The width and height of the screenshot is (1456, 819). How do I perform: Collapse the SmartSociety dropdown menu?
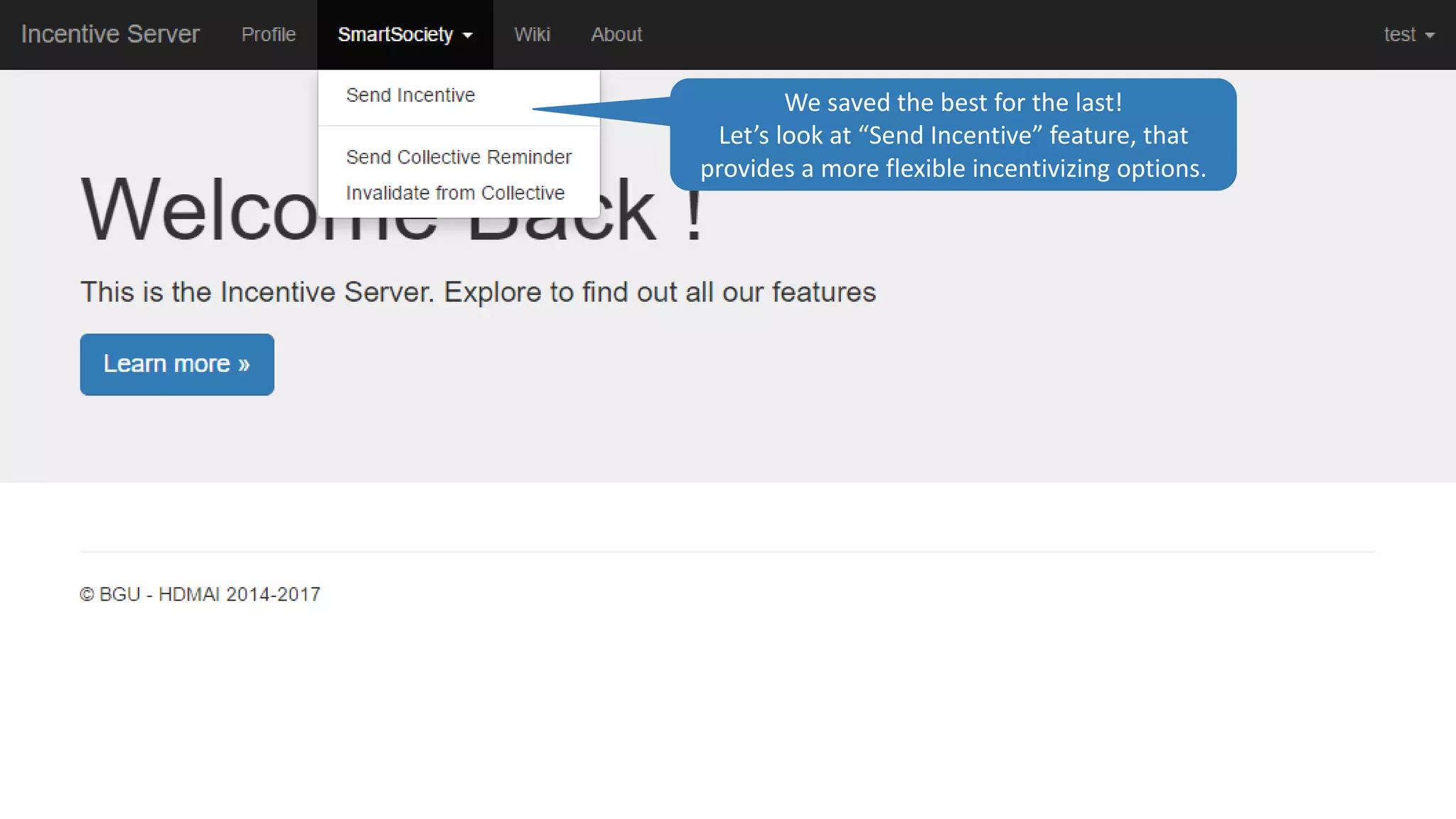[x=395, y=34]
